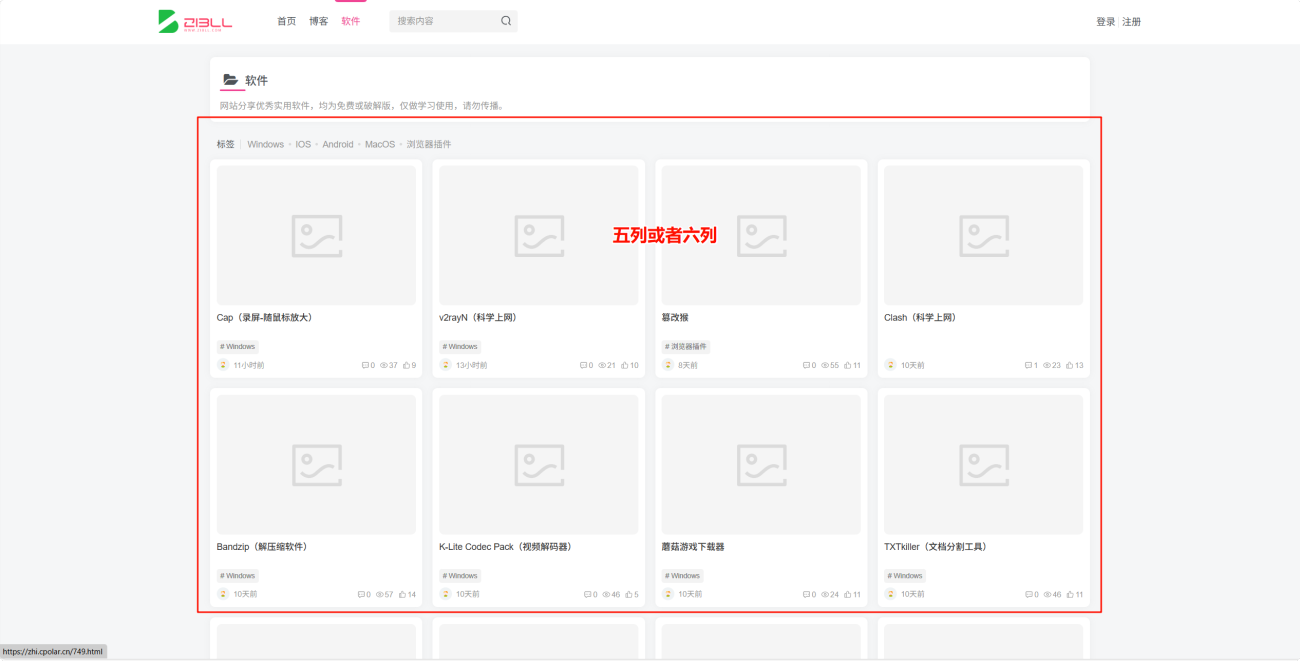Click the author avatar on 篡改猴 card
Image resolution: width=1300 pixels, height=661 pixels.
coord(668,365)
